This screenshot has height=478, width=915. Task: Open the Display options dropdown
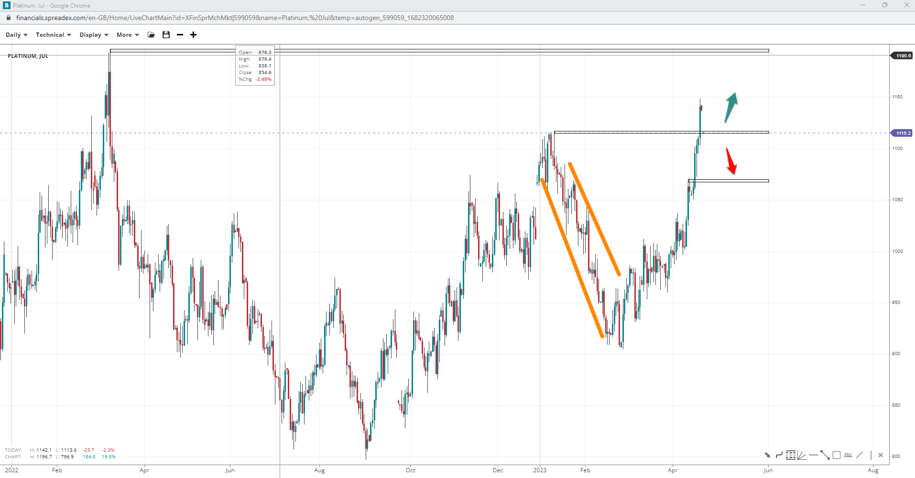pos(93,35)
